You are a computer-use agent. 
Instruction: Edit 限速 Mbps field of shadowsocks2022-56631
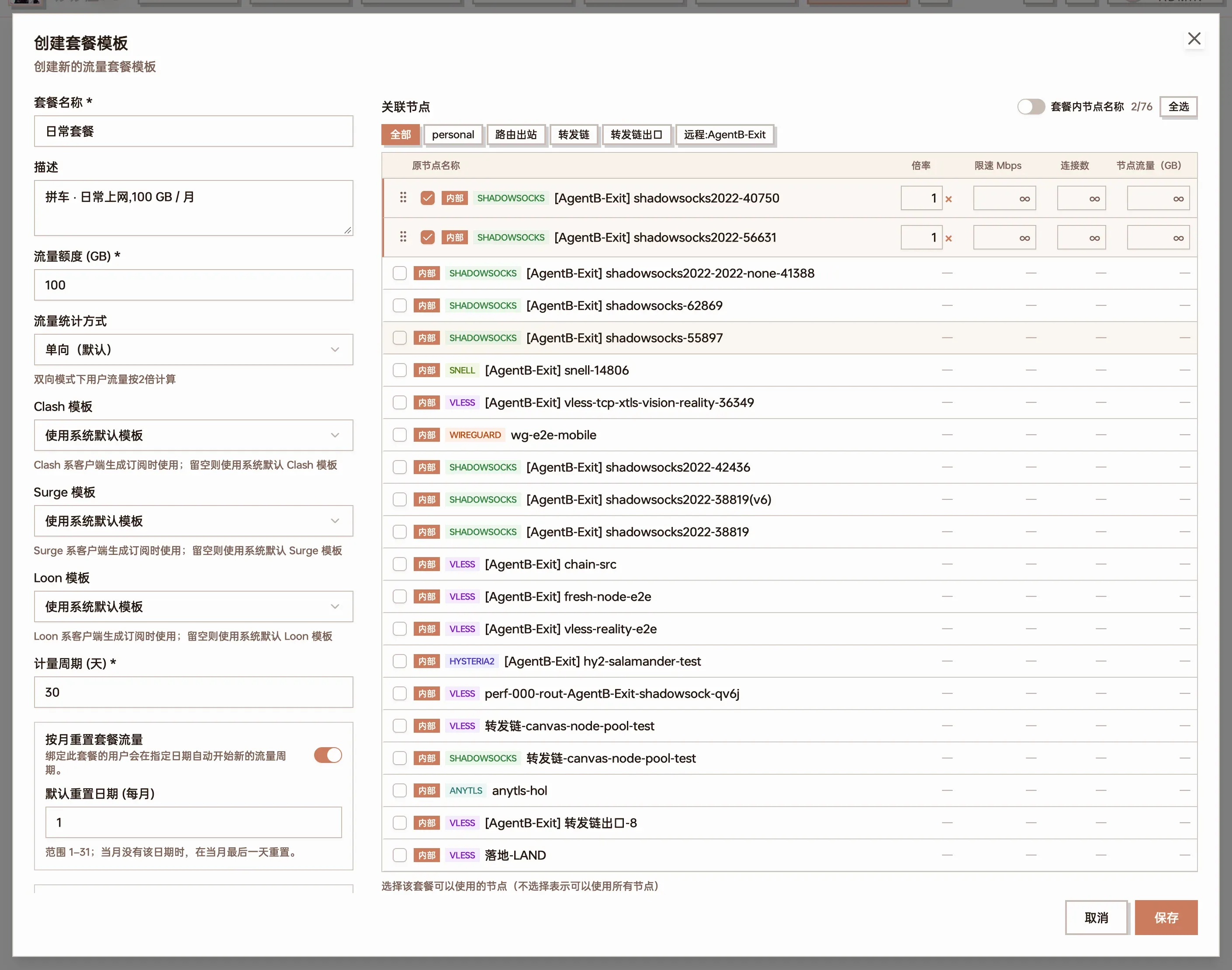coord(1004,237)
